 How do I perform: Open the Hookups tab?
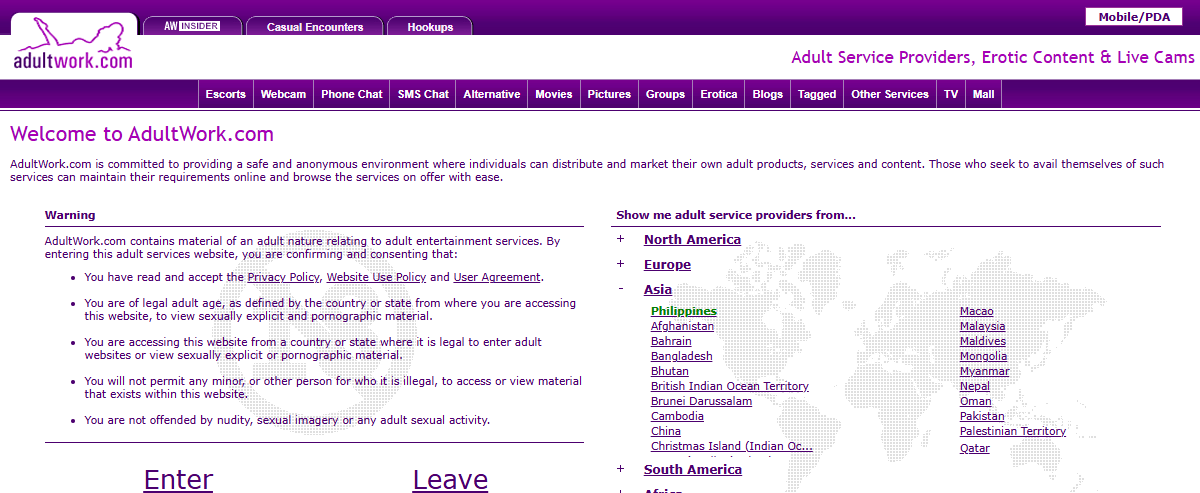430,27
